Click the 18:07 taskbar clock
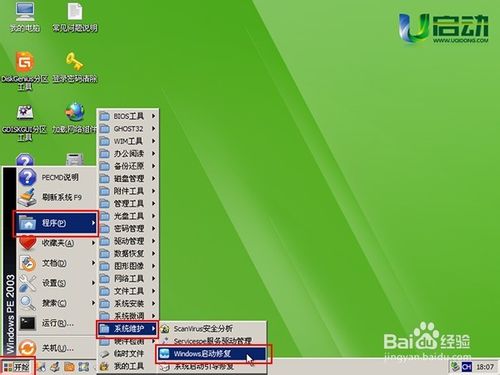 485,367
